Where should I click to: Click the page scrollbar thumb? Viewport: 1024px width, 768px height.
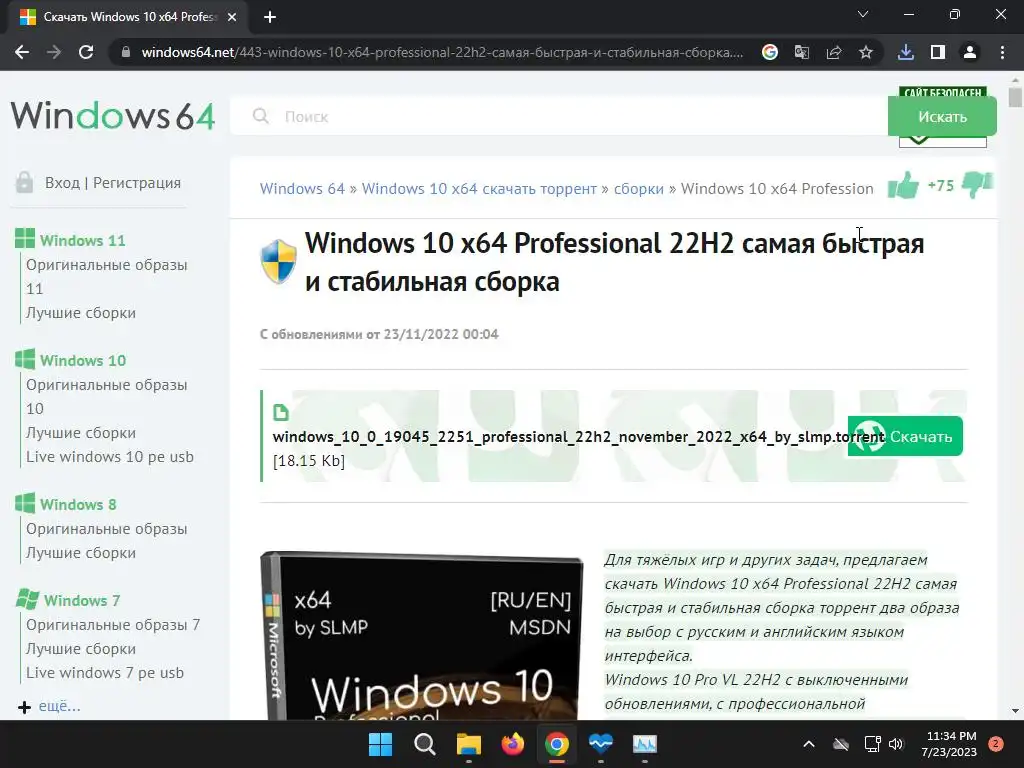tap(1015, 96)
